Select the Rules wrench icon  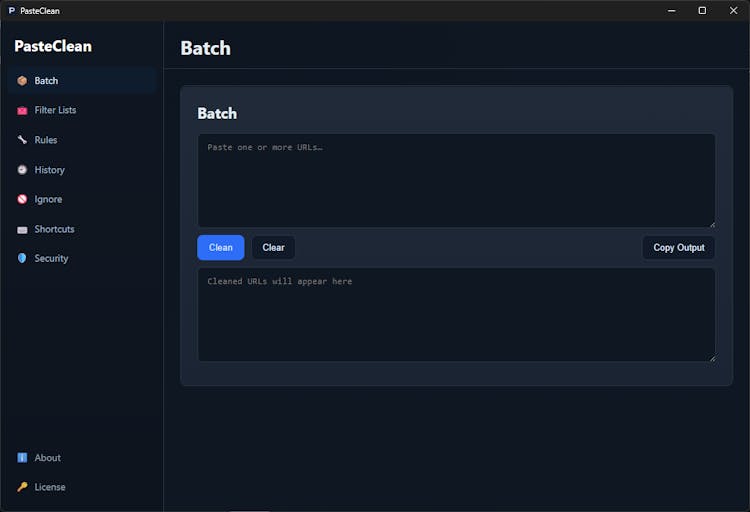point(22,140)
